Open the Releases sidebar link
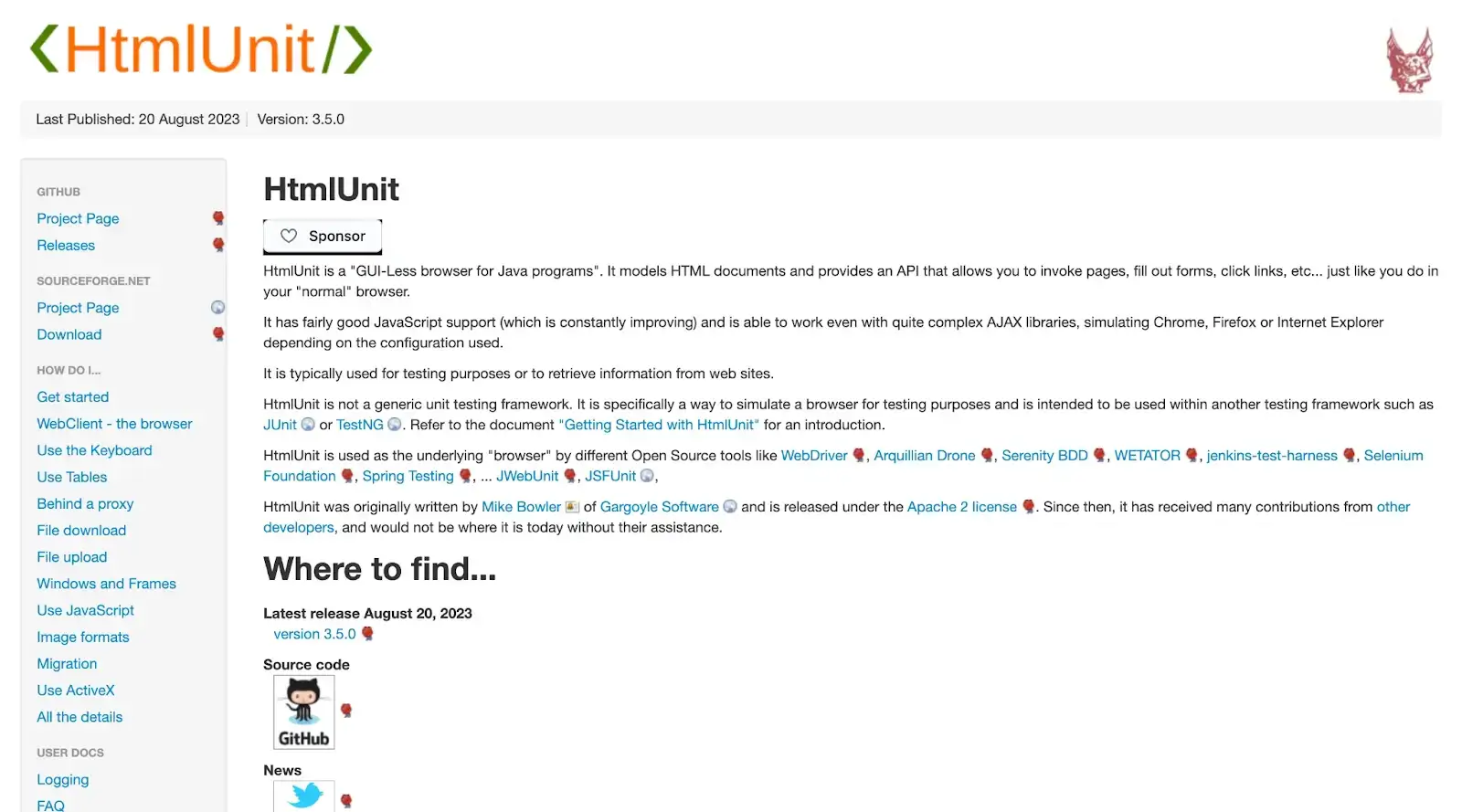 pos(66,245)
